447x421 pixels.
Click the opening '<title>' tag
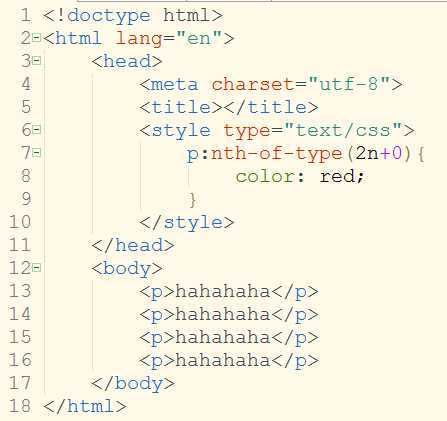click(x=181, y=107)
